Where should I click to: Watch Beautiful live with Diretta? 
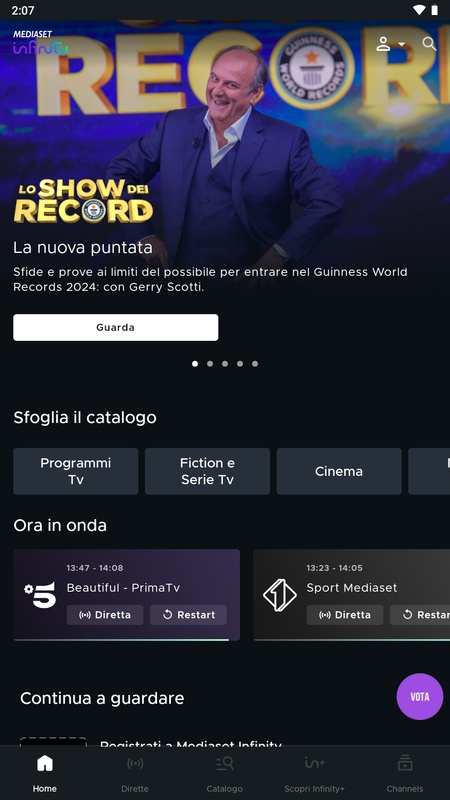click(x=105, y=615)
